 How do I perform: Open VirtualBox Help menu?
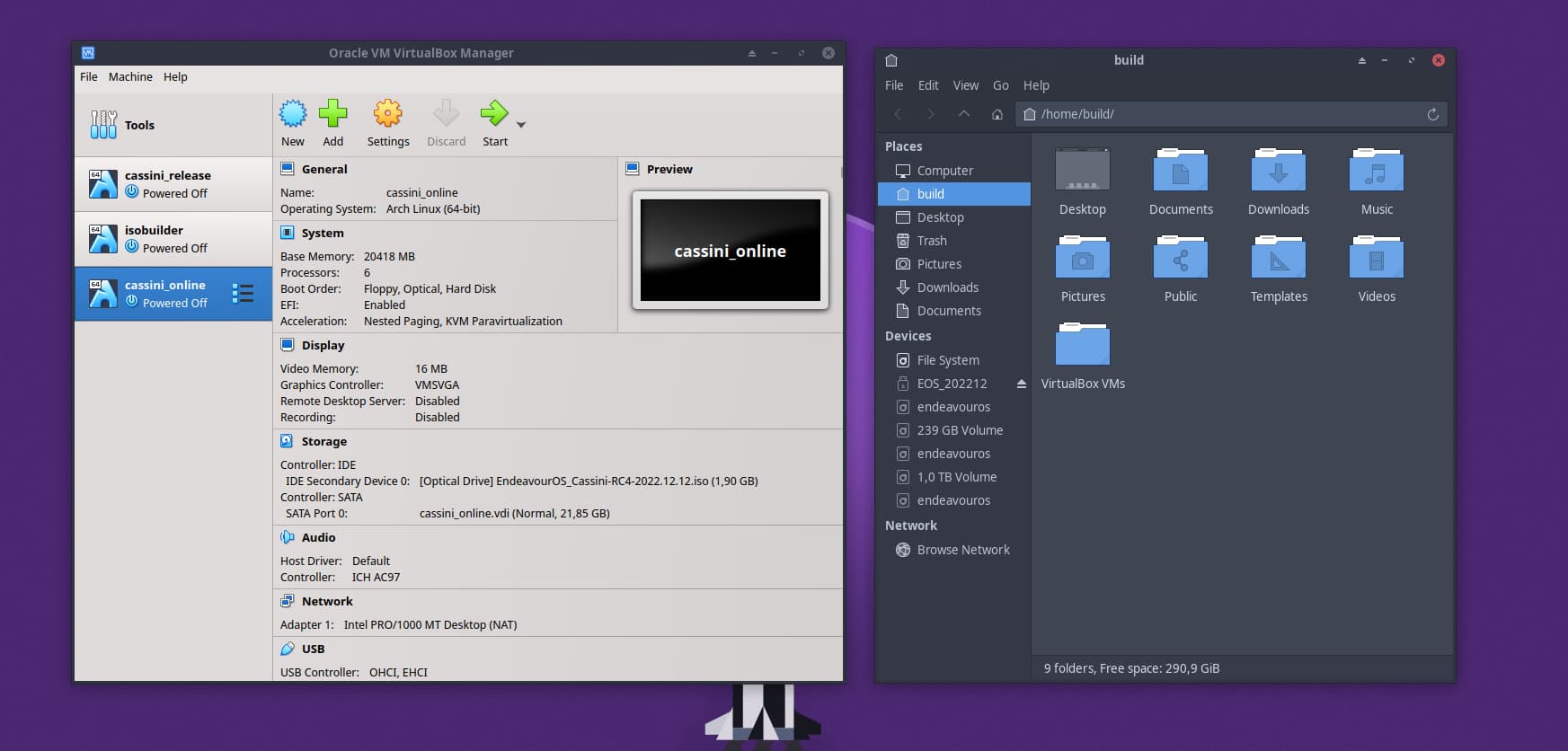[x=175, y=77]
